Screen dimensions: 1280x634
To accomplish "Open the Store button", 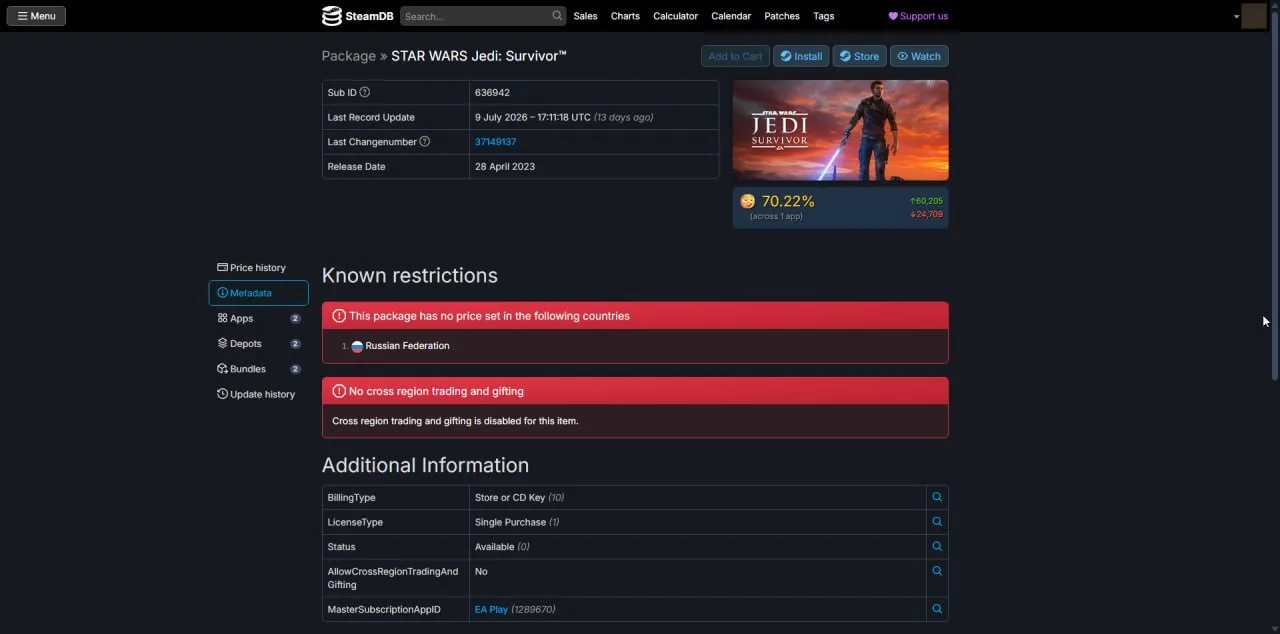I will [x=859, y=56].
